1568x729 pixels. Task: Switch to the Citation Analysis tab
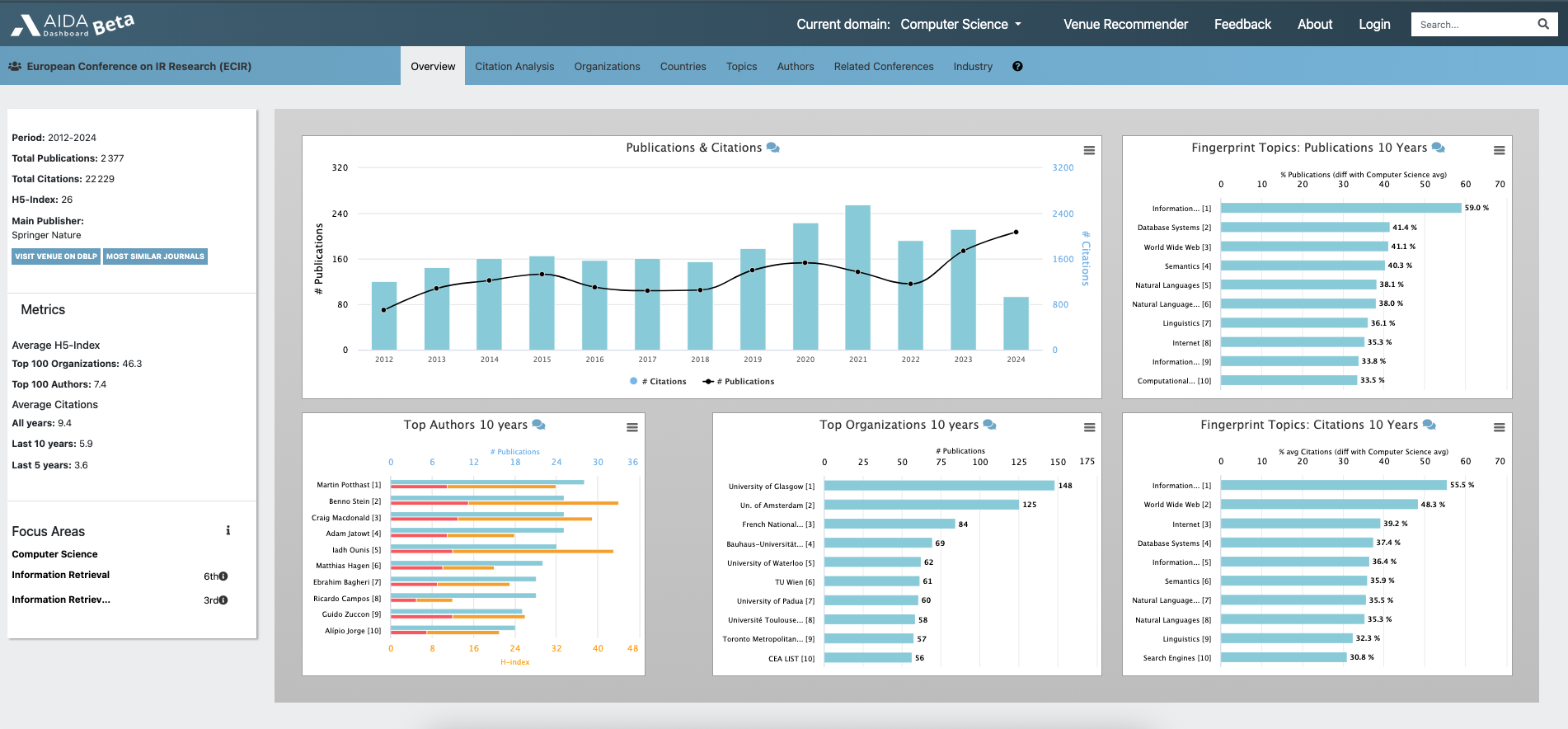(x=514, y=67)
